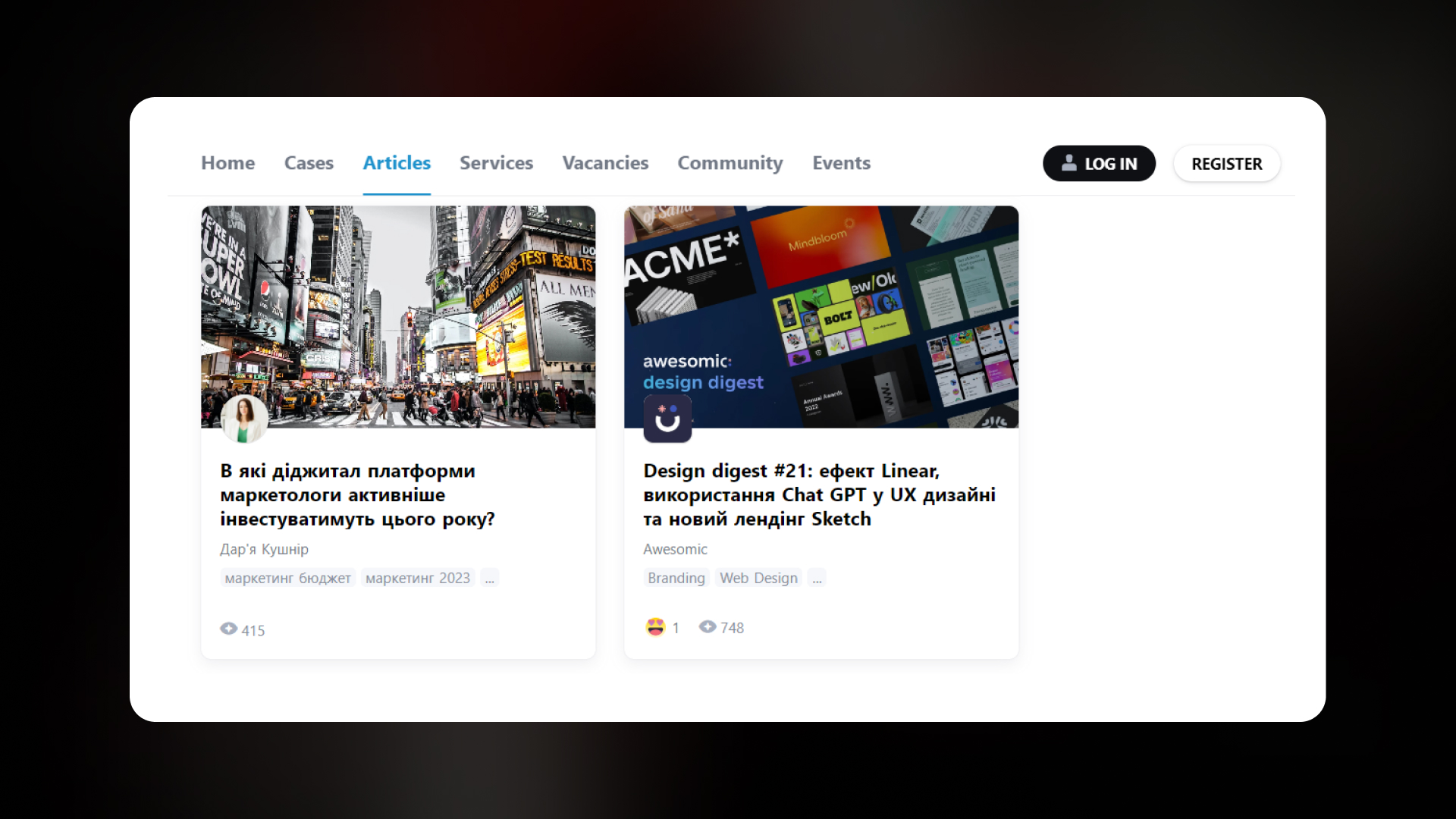Click the user icon in LOG IN button
The height and width of the screenshot is (819, 1456).
1068,163
